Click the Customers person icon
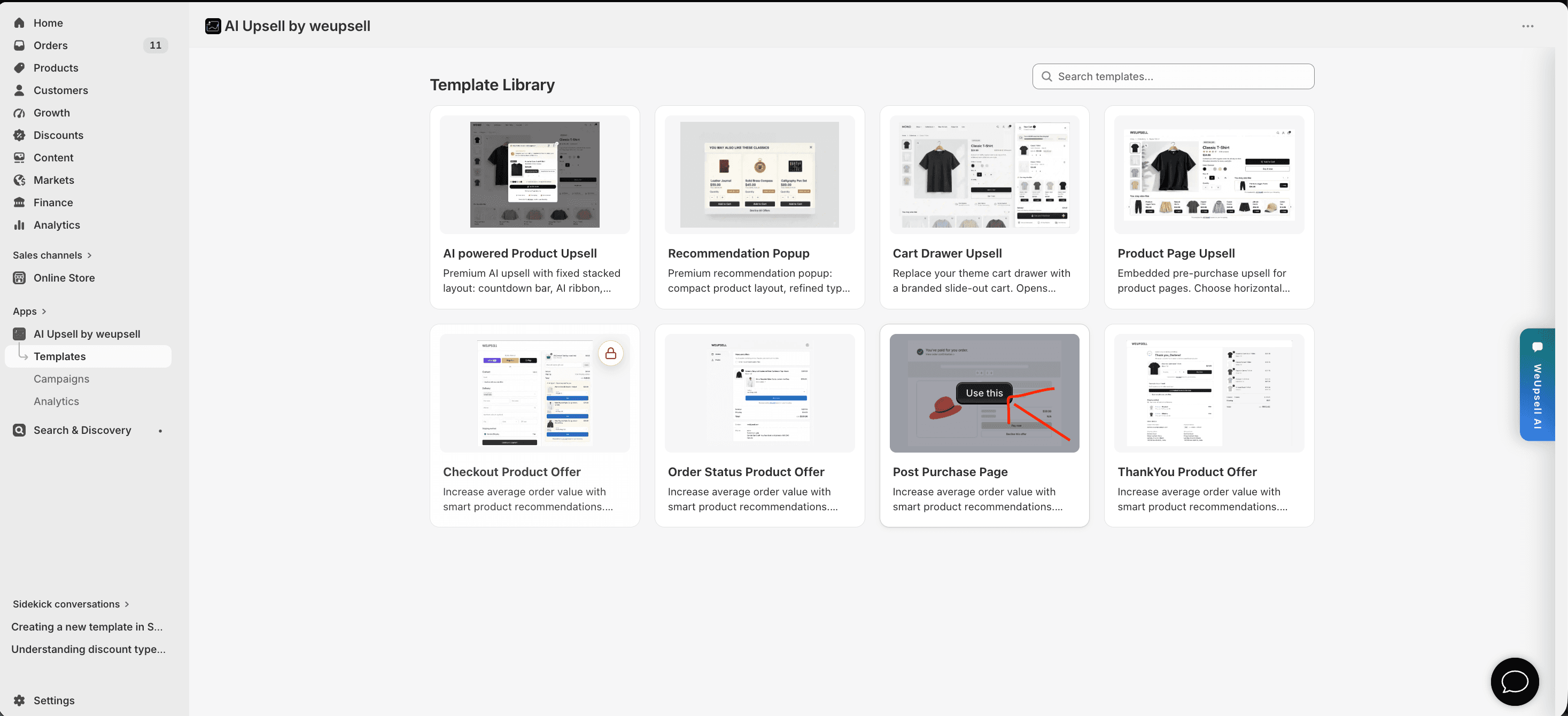This screenshot has width=1568, height=716. [x=19, y=91]
